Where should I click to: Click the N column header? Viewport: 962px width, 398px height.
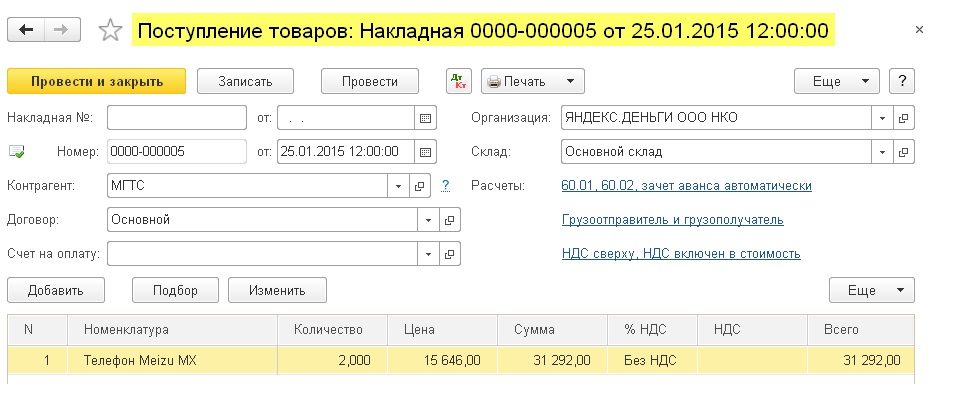37,330
